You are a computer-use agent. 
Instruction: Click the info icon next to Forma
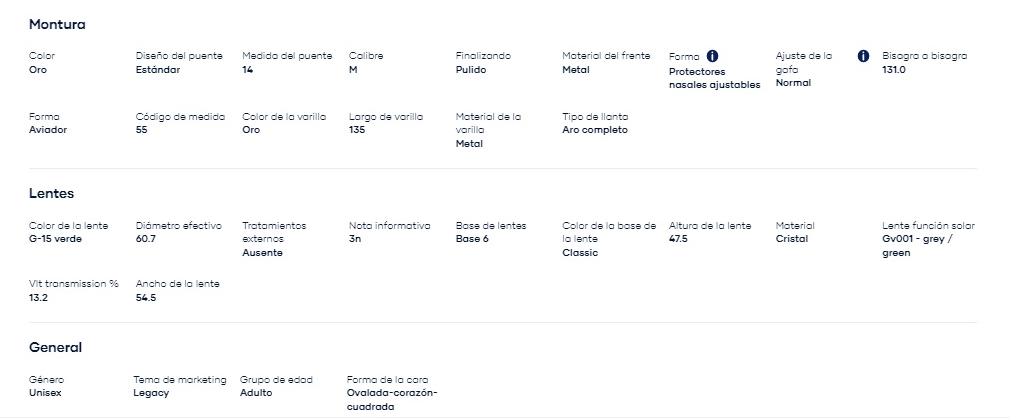(x=712, y=56)
